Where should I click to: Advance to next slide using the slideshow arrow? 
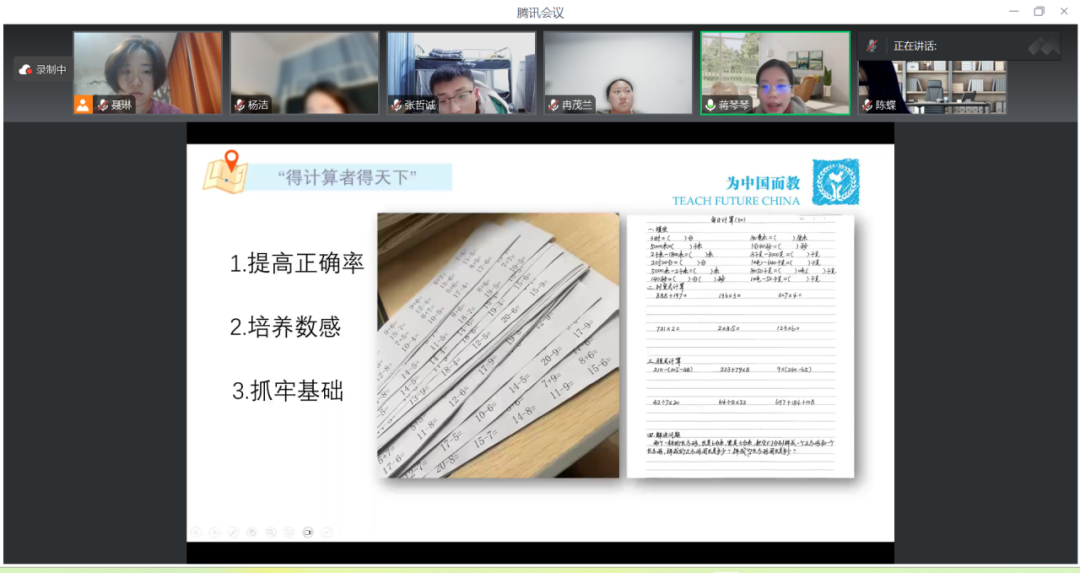[x=215, y=532]
